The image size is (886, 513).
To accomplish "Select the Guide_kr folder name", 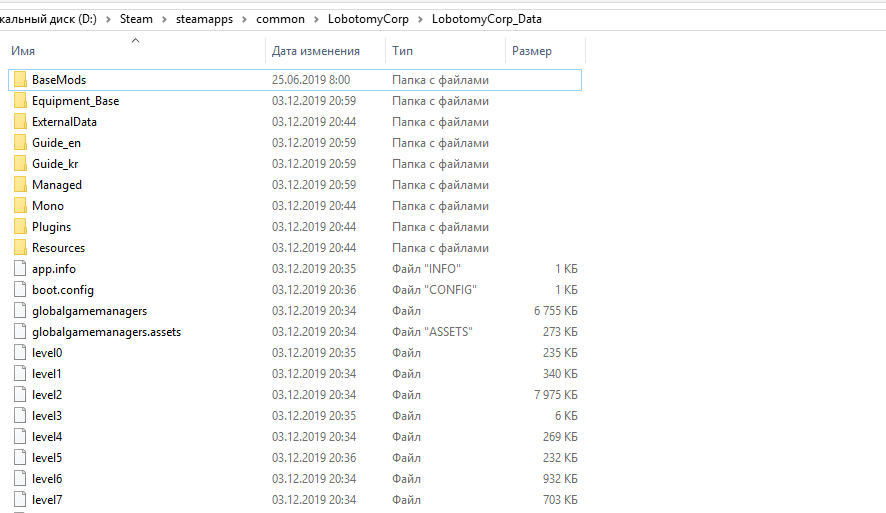I will (55, 163).
